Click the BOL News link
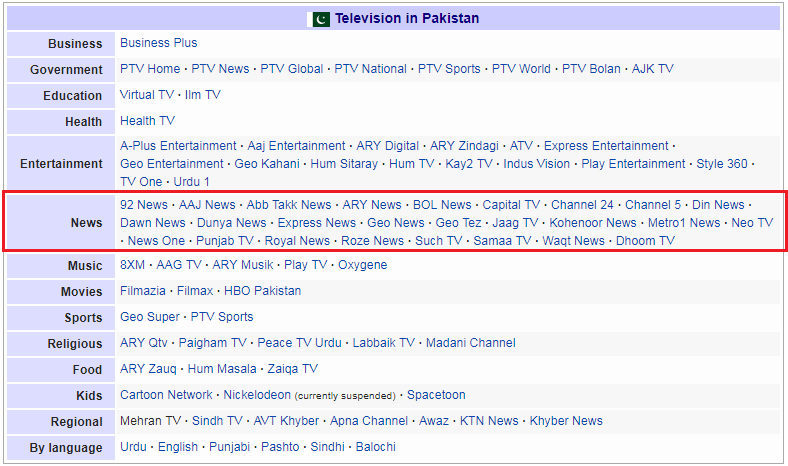Screen dimensions: 788x466 441,205
